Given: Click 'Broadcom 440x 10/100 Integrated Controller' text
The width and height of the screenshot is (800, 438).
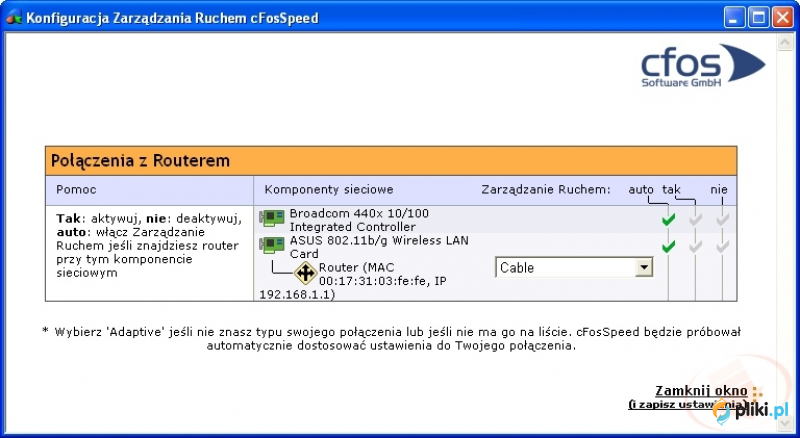Looking at the screenshot, I should coord(359,220).
